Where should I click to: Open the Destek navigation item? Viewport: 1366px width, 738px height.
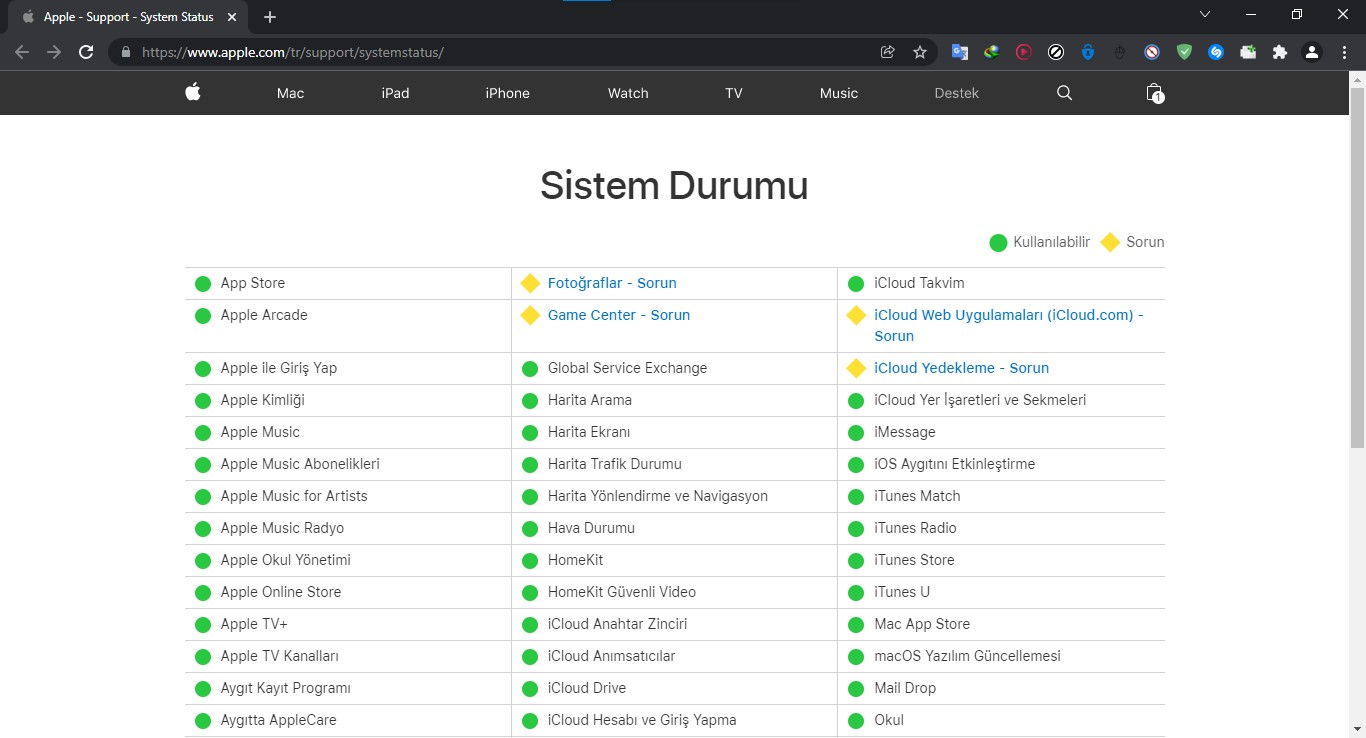coord(957,93)
